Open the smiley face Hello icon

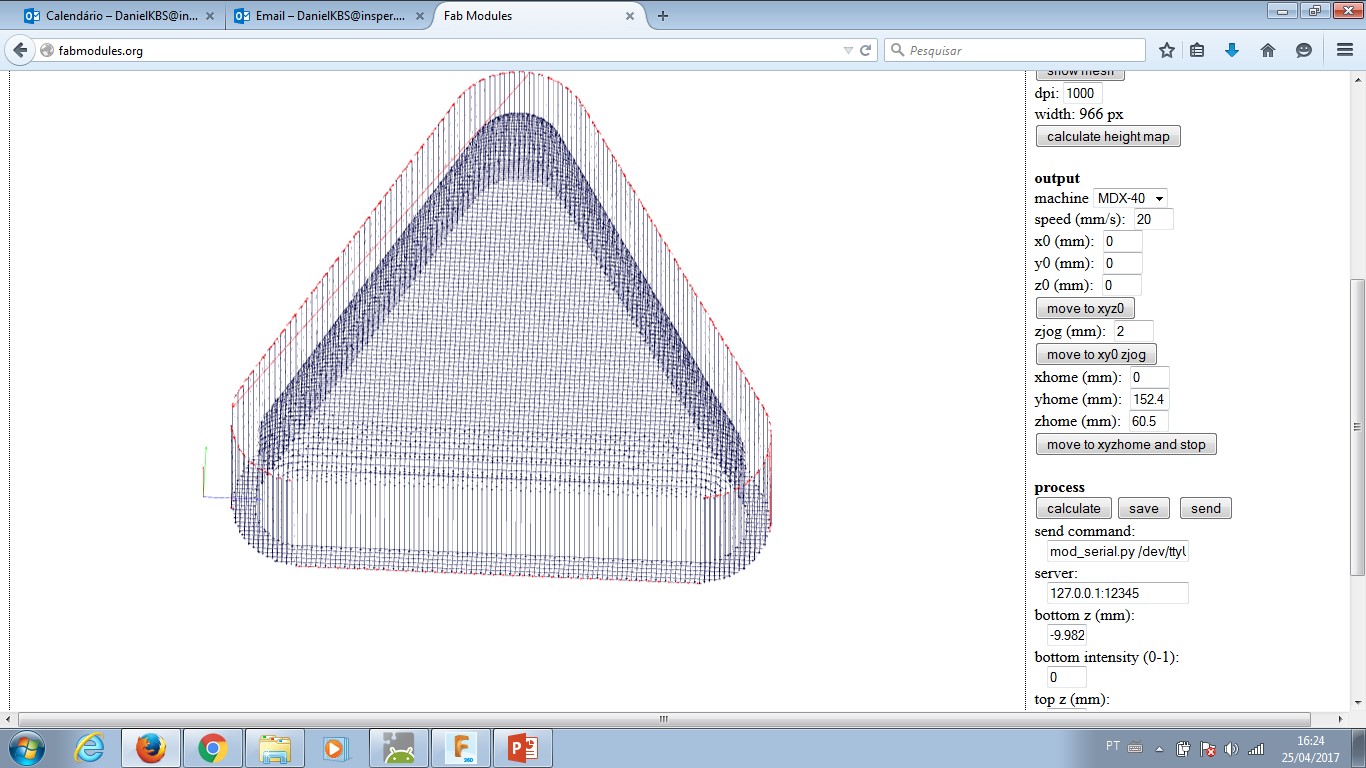click(x=1303, y=50)
